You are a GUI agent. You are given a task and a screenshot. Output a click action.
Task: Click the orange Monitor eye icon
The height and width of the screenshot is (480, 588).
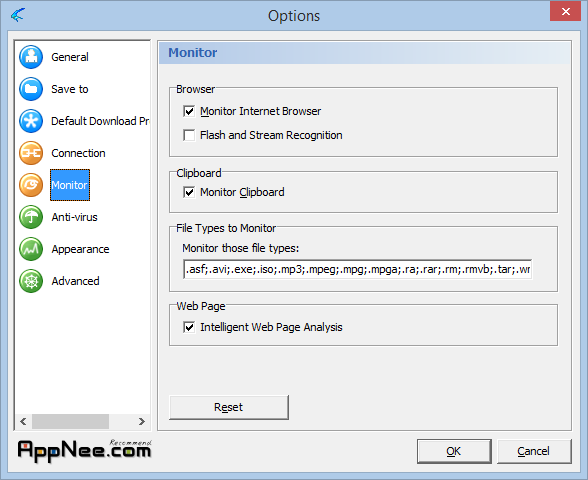pos(31,185)
